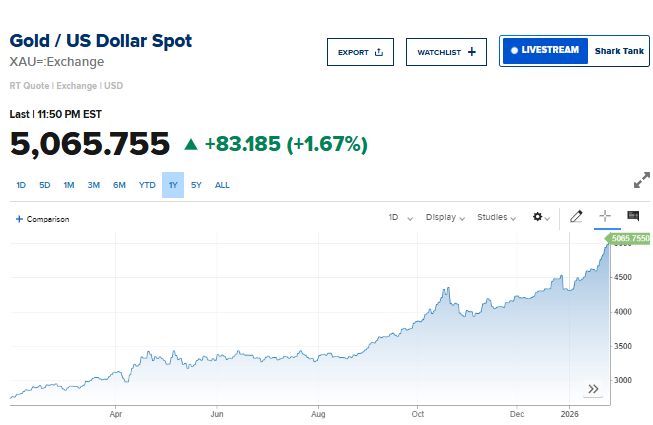Click the plus icon beside Comparison
Image resolution: width=653 pixels, height=425 pixels.
coord(19,219)
